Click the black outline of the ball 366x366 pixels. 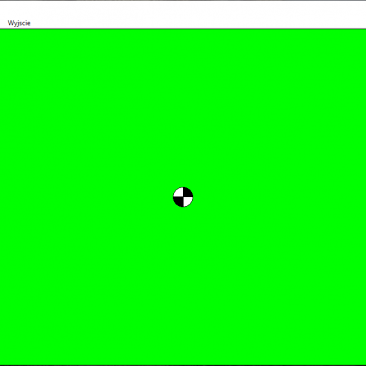tap(183, 187)
